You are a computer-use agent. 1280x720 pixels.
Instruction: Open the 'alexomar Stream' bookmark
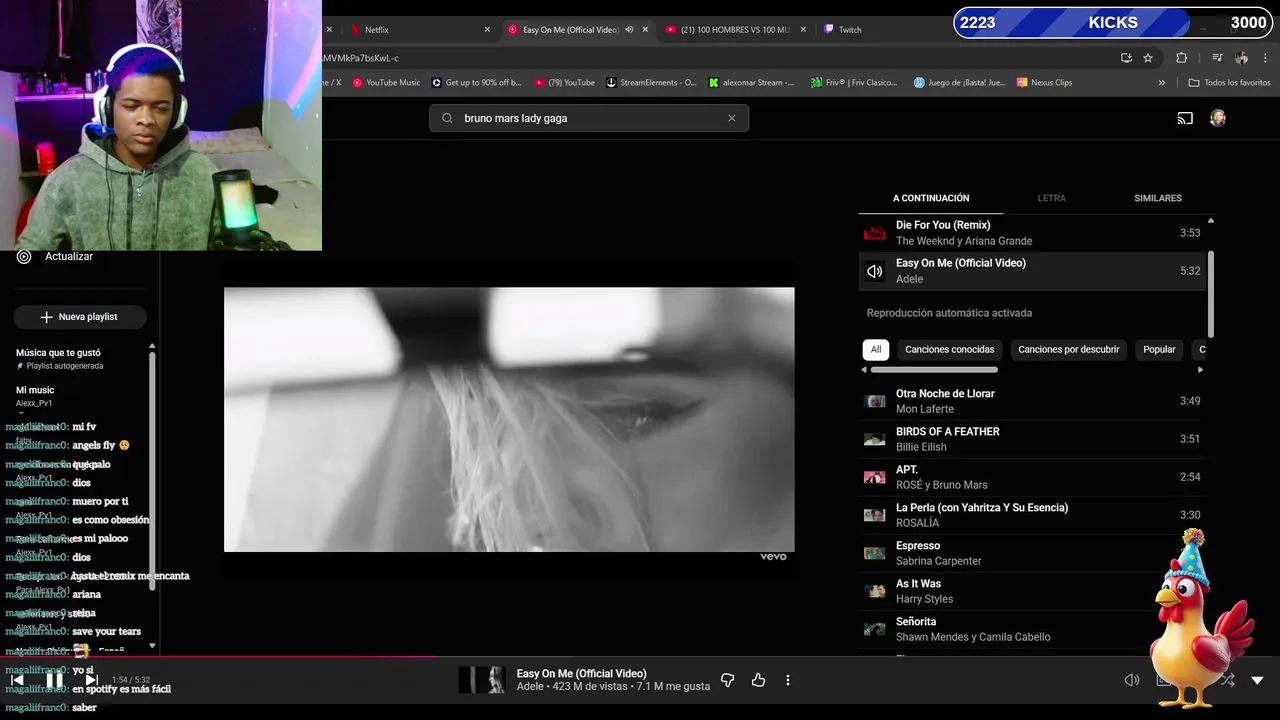[751, 82]
